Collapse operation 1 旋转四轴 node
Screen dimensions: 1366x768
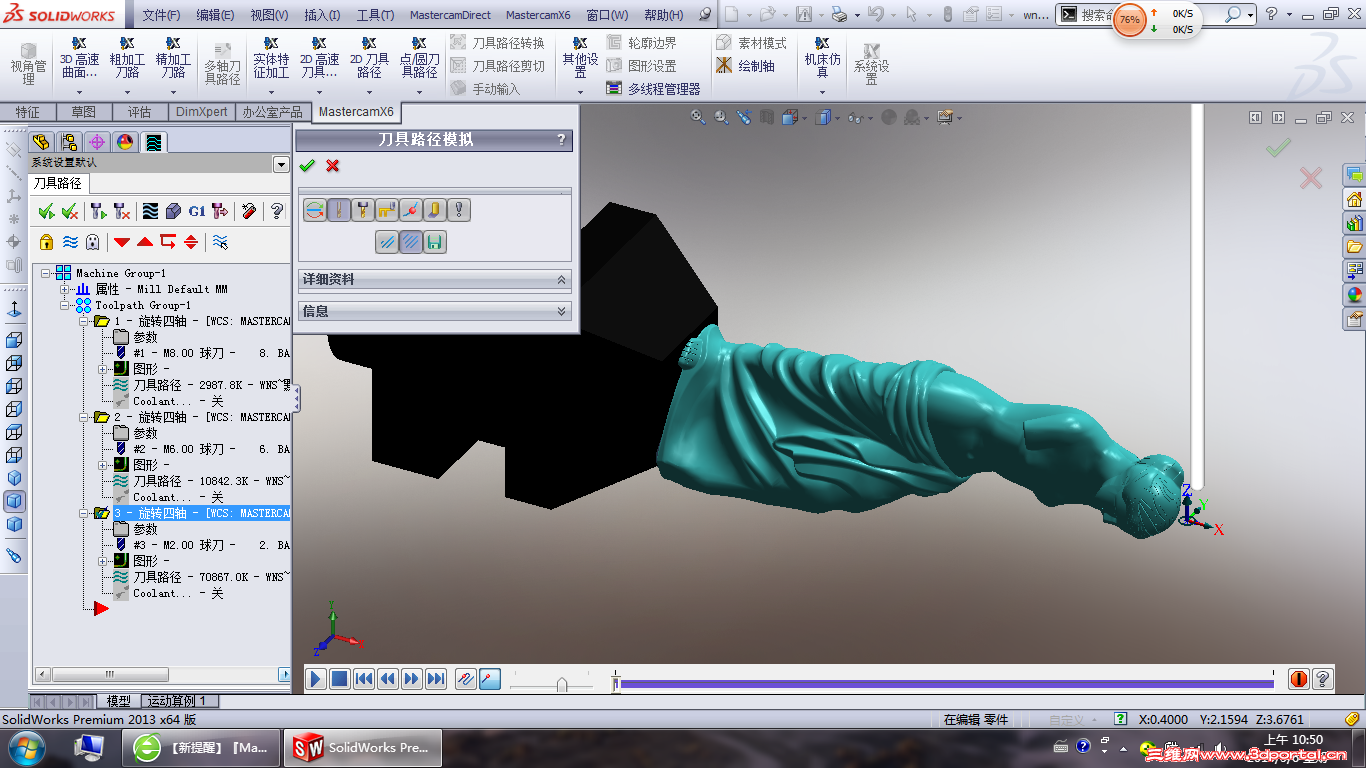click(84, 321)
